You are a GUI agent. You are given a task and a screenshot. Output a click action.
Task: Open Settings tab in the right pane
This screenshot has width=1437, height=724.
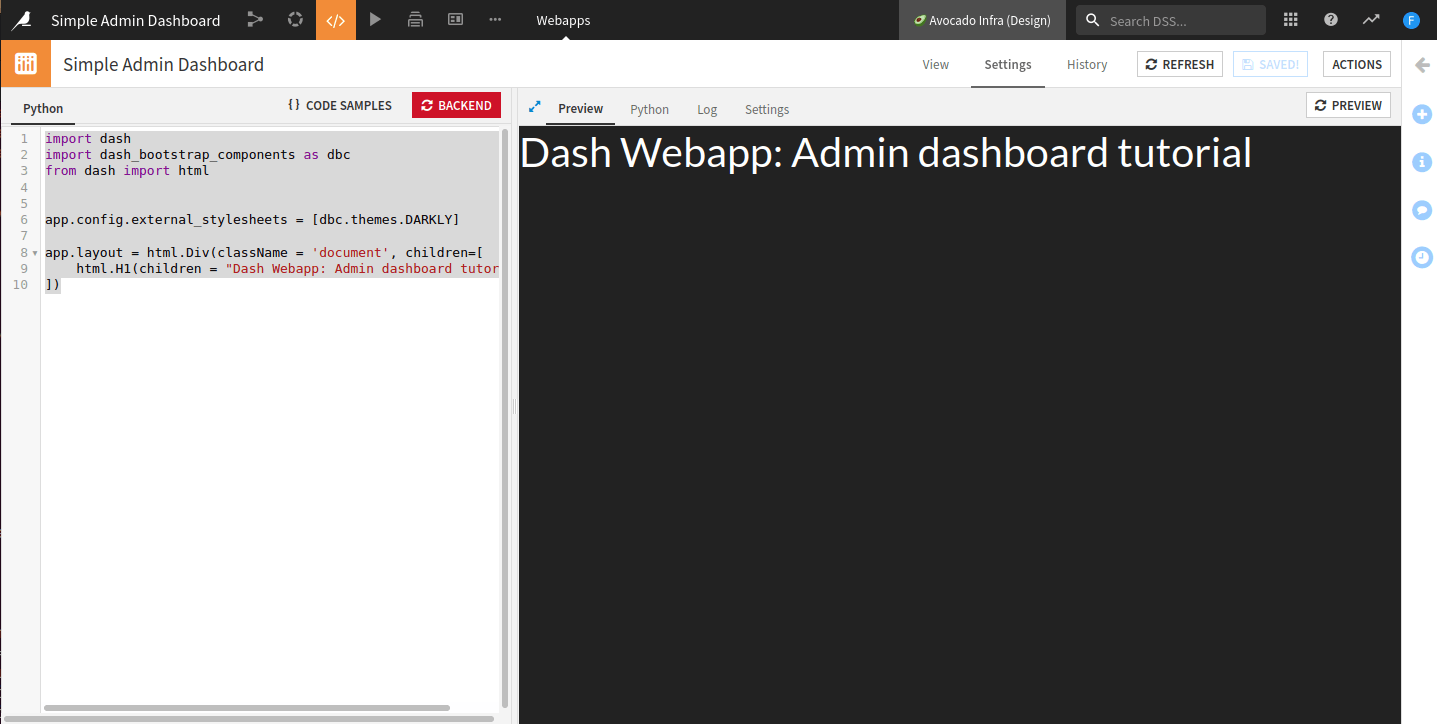767,109
